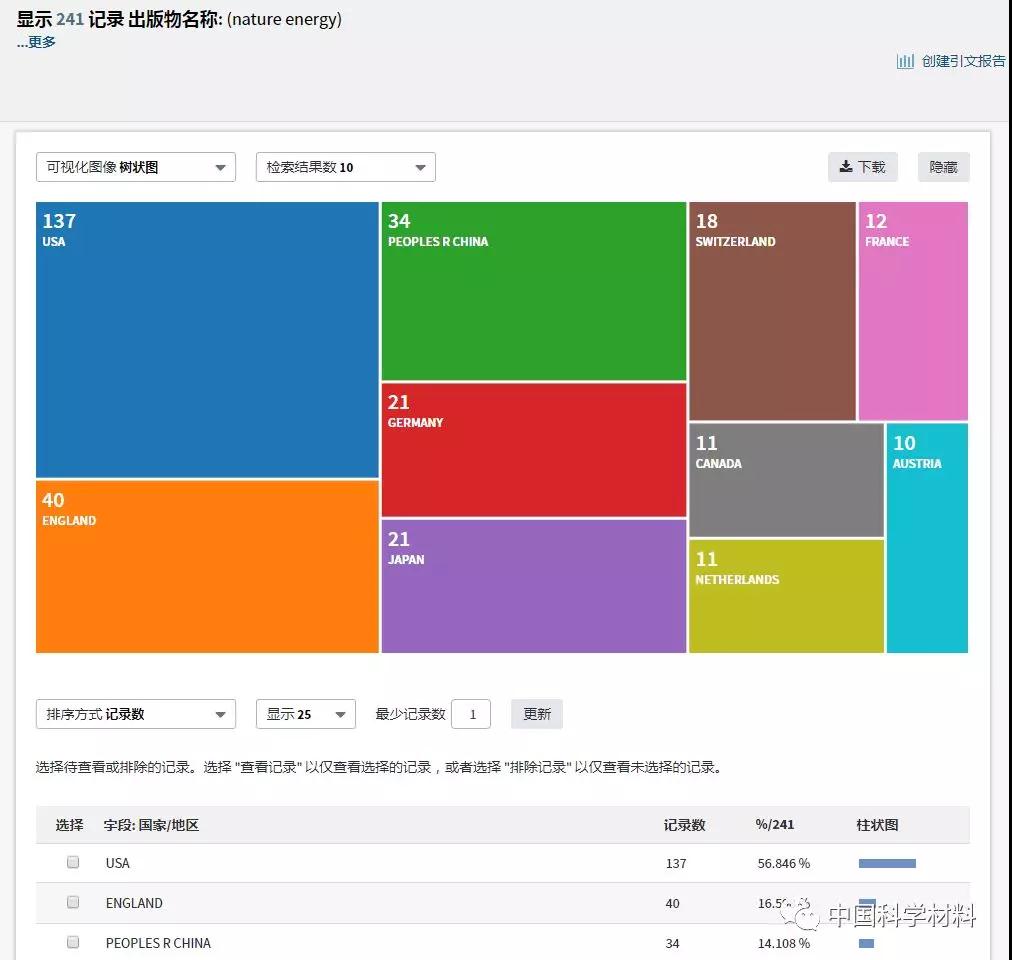Click the brown SWITZERLAND treemap tile

point(772,311)
